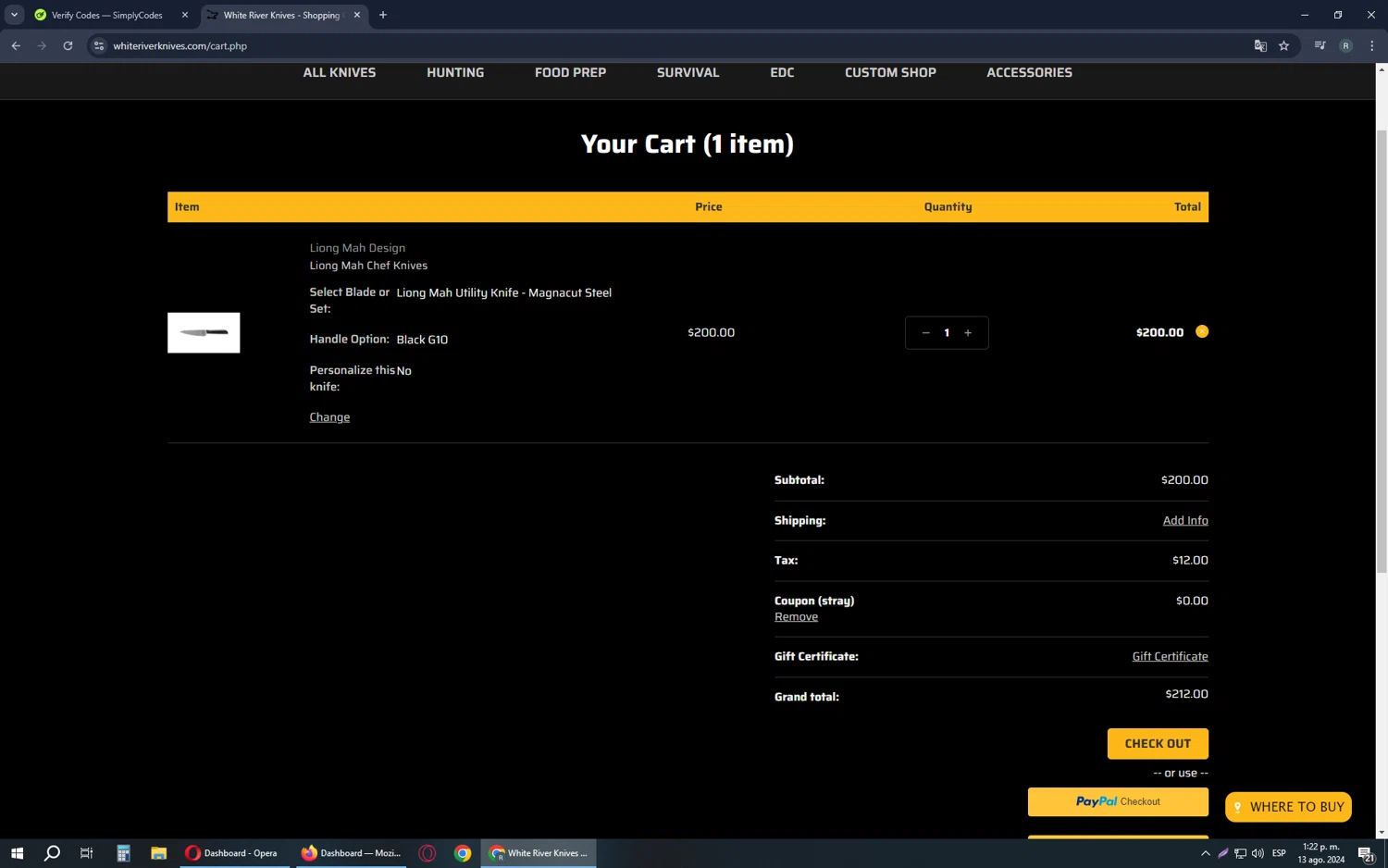The width and height of the screenshot is (1388, 868).
Task: Click the quantity value field
Action: tap(947, 333)
